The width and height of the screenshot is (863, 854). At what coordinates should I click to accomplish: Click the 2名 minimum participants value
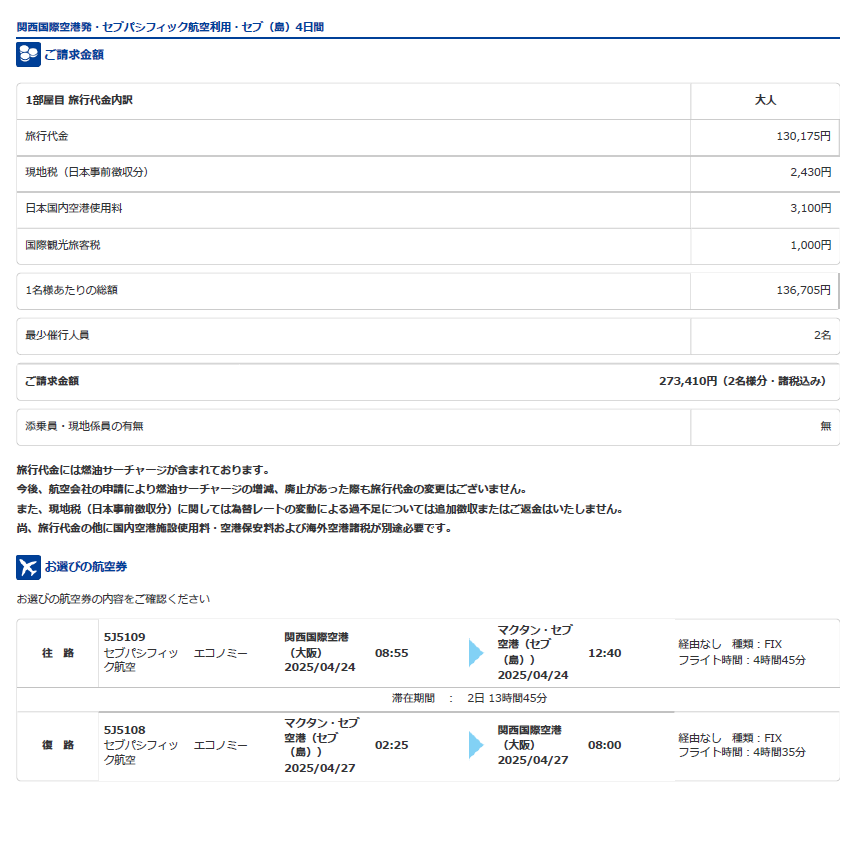click(x=823, y=335)
